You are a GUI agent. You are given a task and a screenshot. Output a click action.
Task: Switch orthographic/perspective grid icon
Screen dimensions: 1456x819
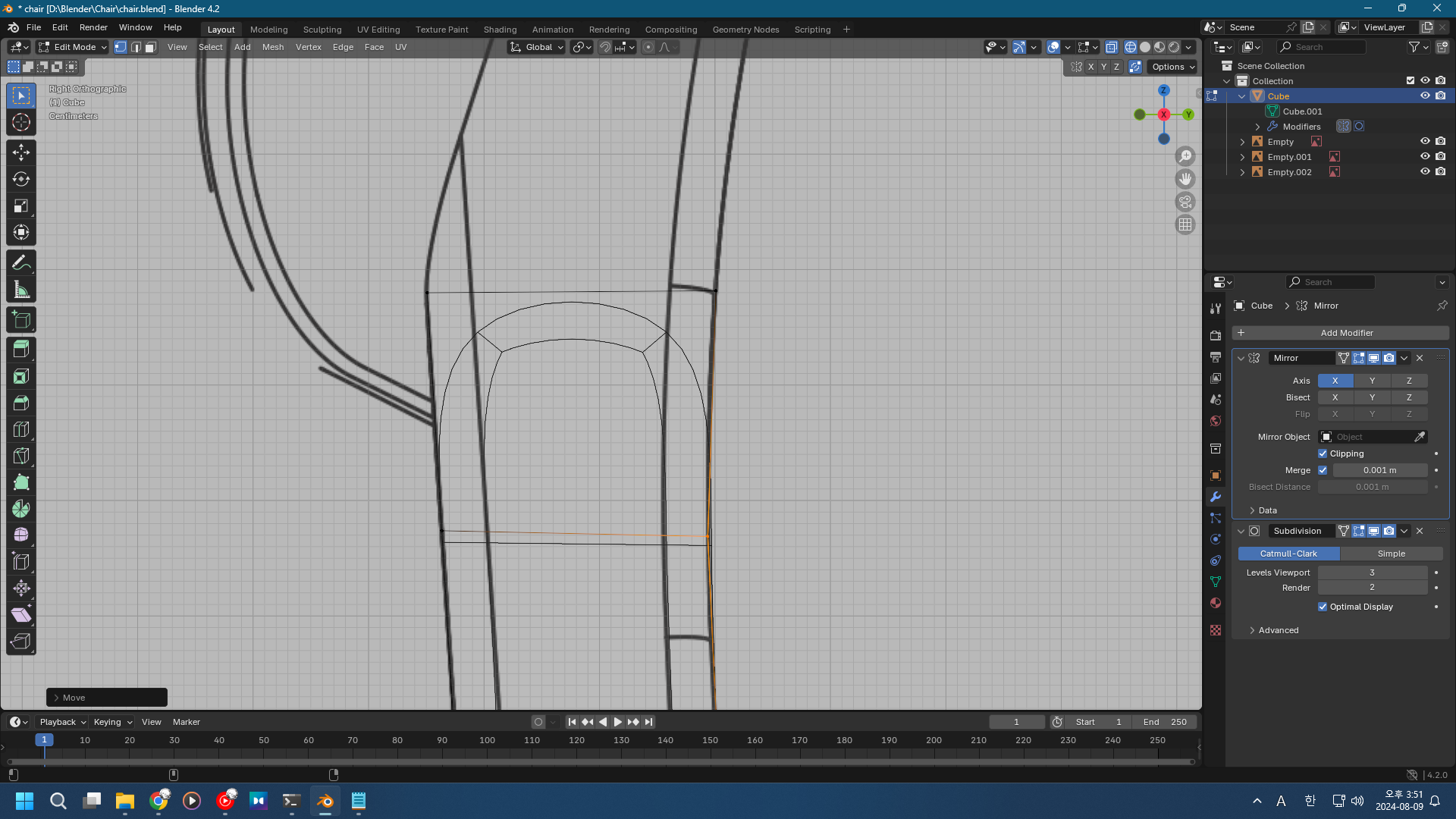1185,224
